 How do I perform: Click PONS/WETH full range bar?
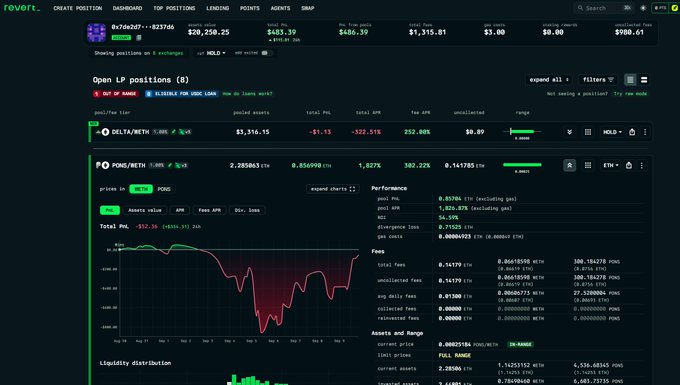point(522,165)
